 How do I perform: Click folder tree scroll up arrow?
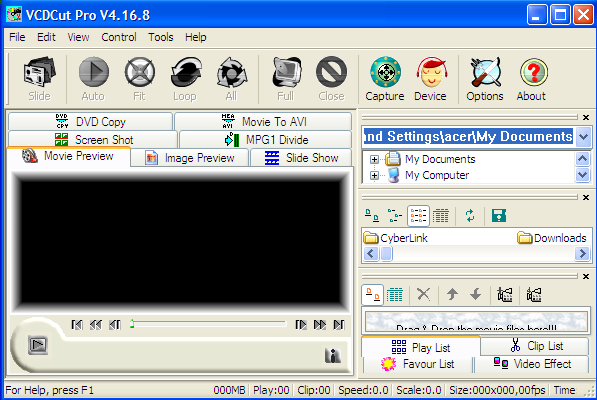[583, 158]
